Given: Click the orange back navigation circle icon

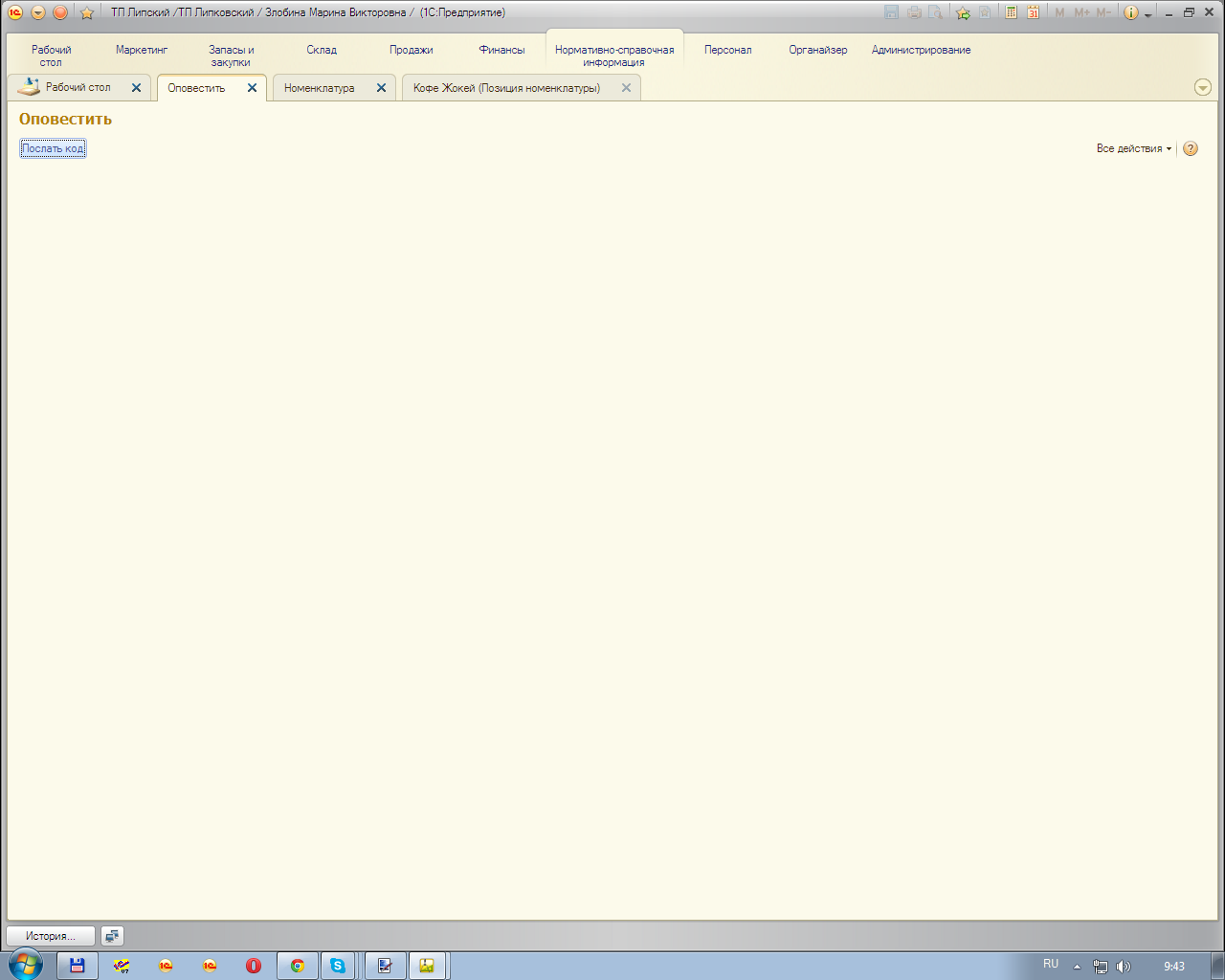Looking at the screenshot, I should pyautogui.click(x=60, y=12).
